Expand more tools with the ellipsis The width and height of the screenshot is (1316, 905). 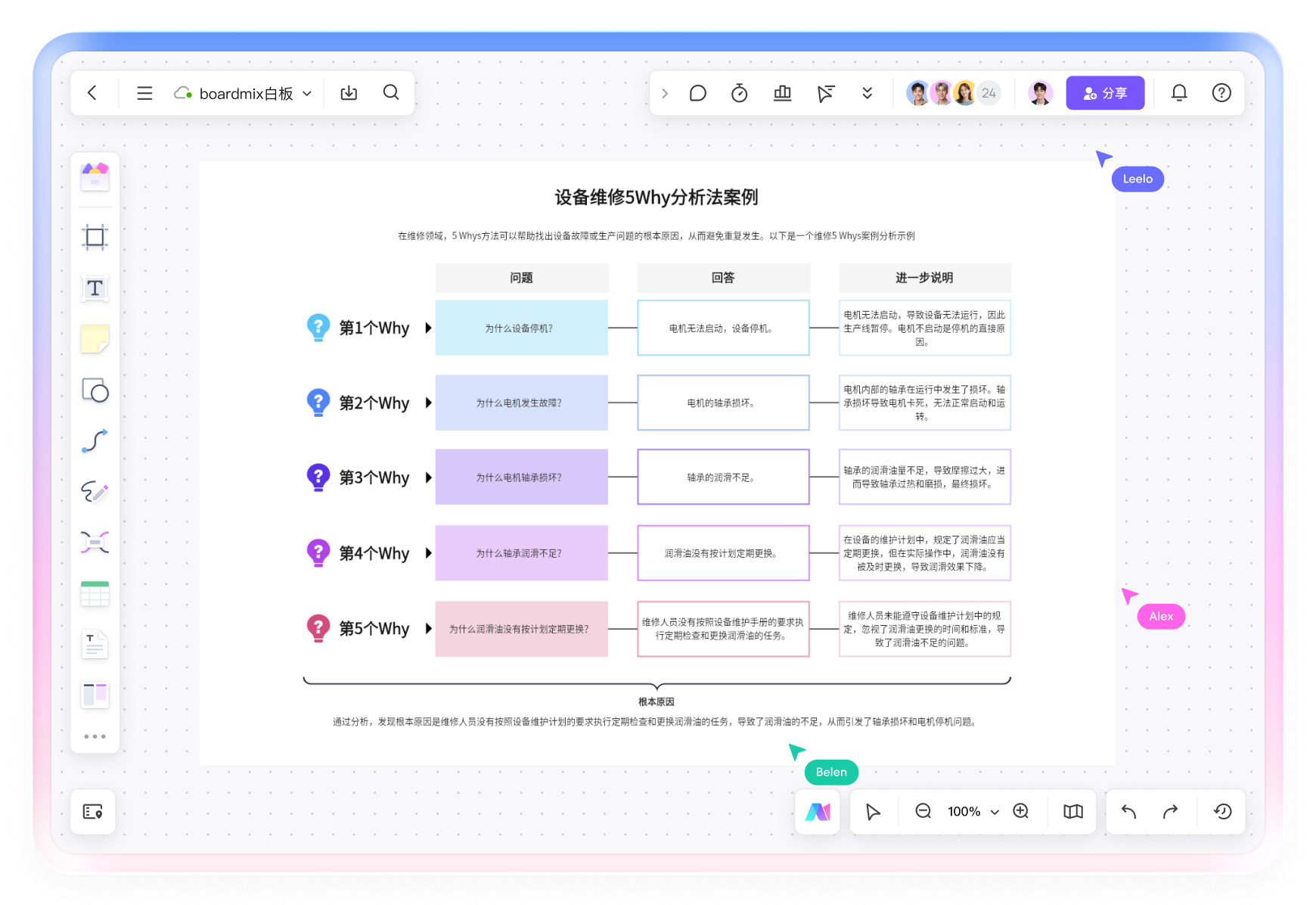(94, 735)
